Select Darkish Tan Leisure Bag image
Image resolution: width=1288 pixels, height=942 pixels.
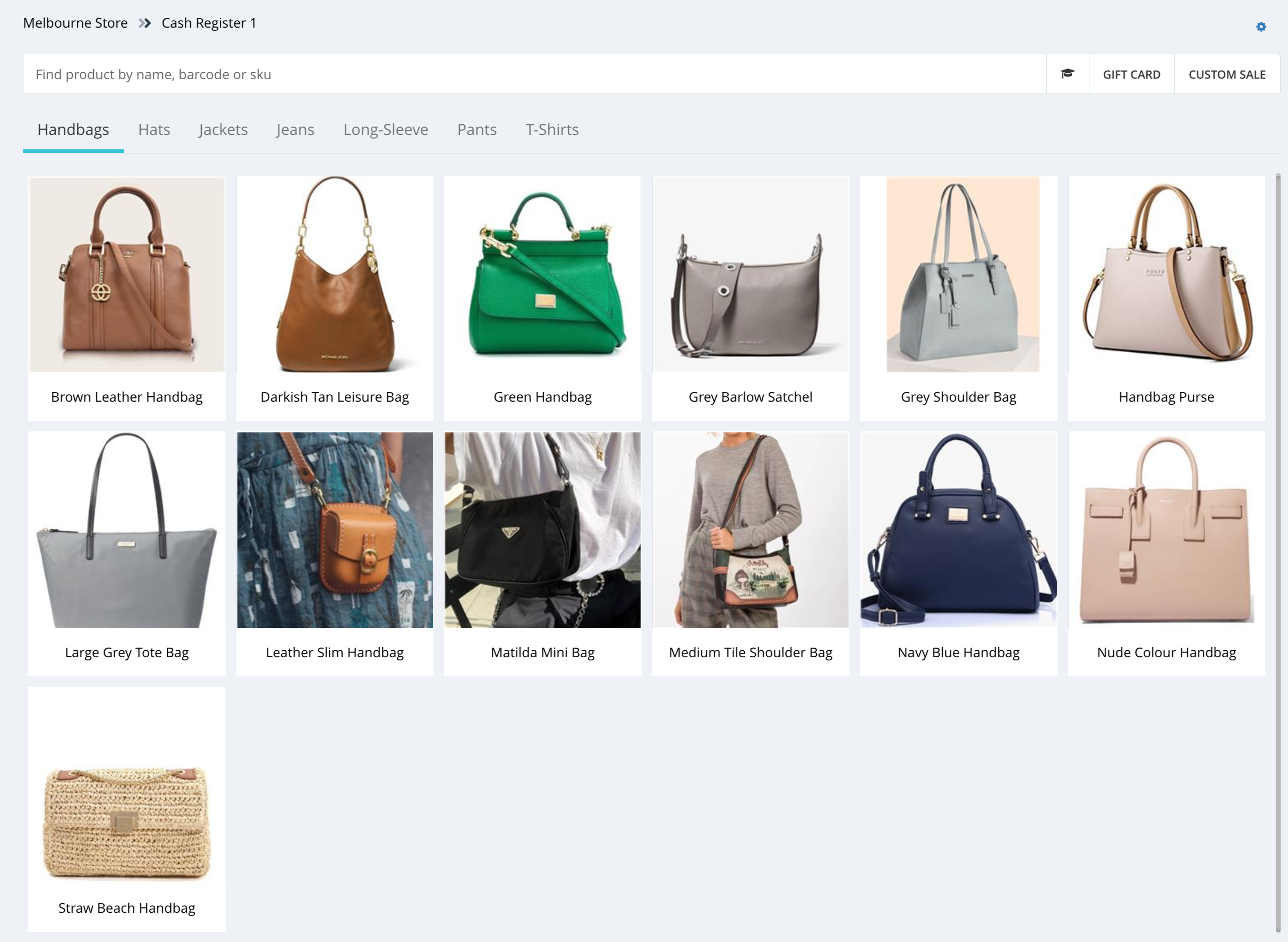[335, 274]
